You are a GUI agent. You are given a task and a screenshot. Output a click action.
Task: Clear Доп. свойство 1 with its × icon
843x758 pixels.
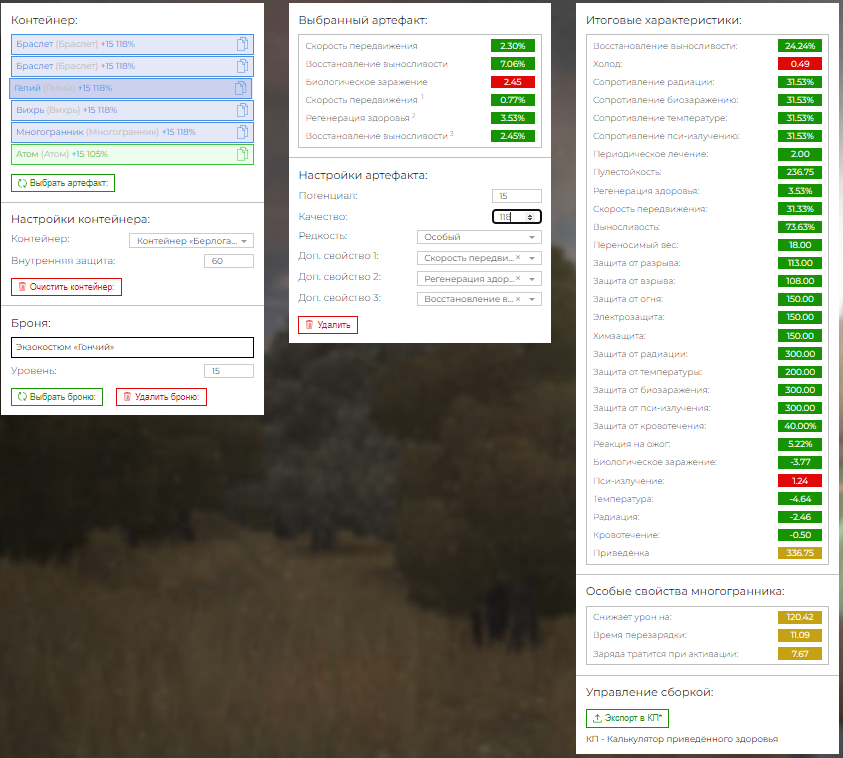518,258
